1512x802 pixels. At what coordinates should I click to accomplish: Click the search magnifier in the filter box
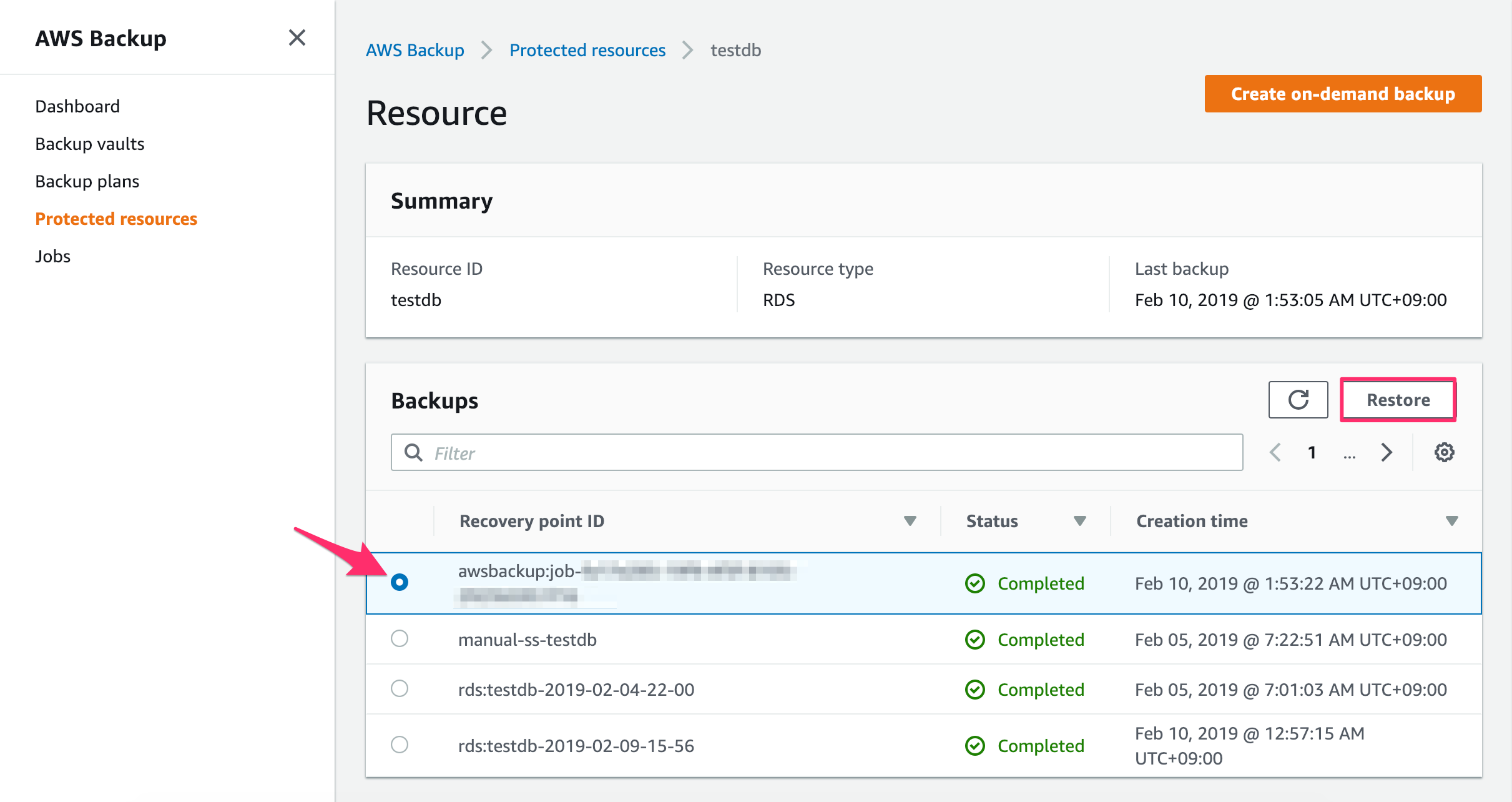tap(414, 452)
